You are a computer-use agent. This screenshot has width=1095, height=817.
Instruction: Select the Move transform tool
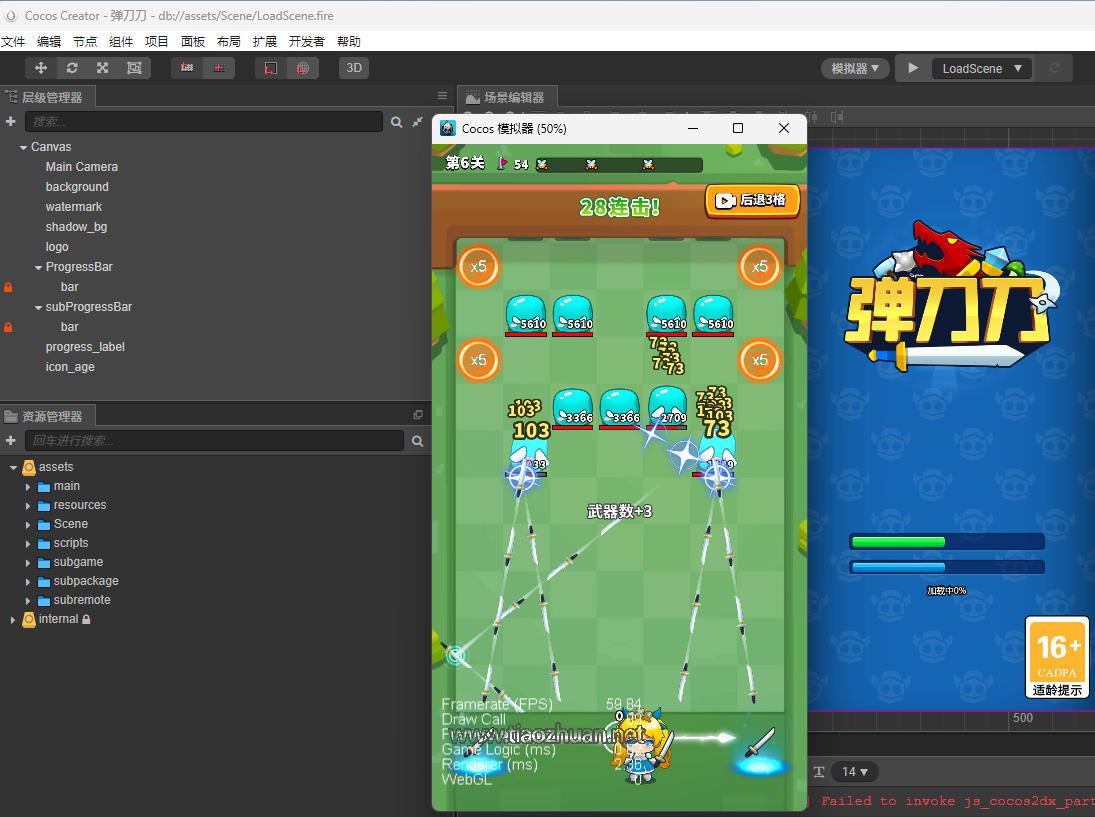(41, 68)
